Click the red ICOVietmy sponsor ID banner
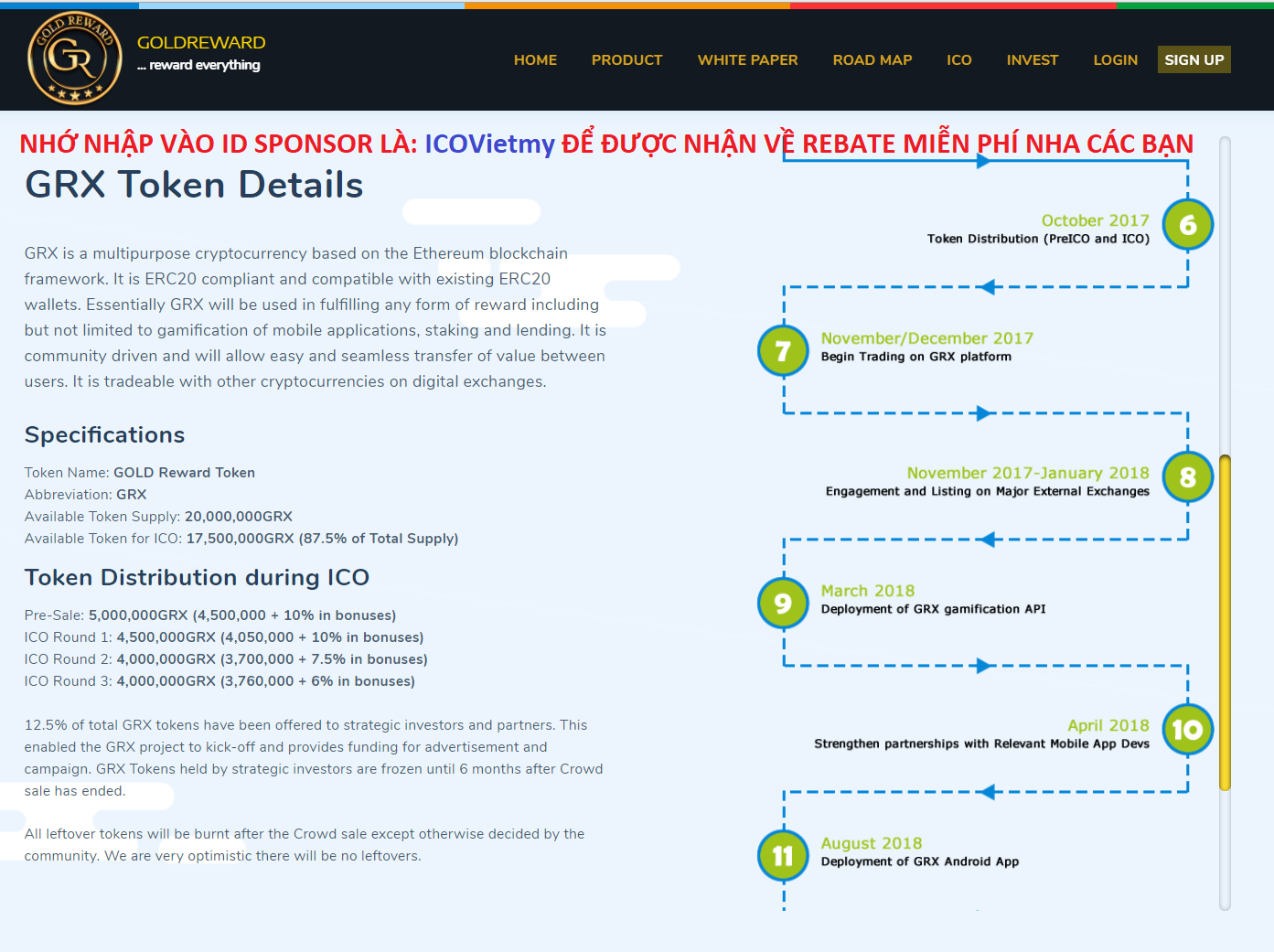The image size is (1274, 952). 606,144
